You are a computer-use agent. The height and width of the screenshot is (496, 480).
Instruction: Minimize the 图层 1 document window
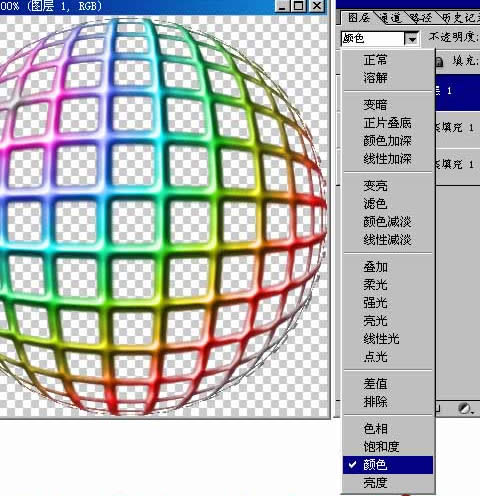(282, 6)
